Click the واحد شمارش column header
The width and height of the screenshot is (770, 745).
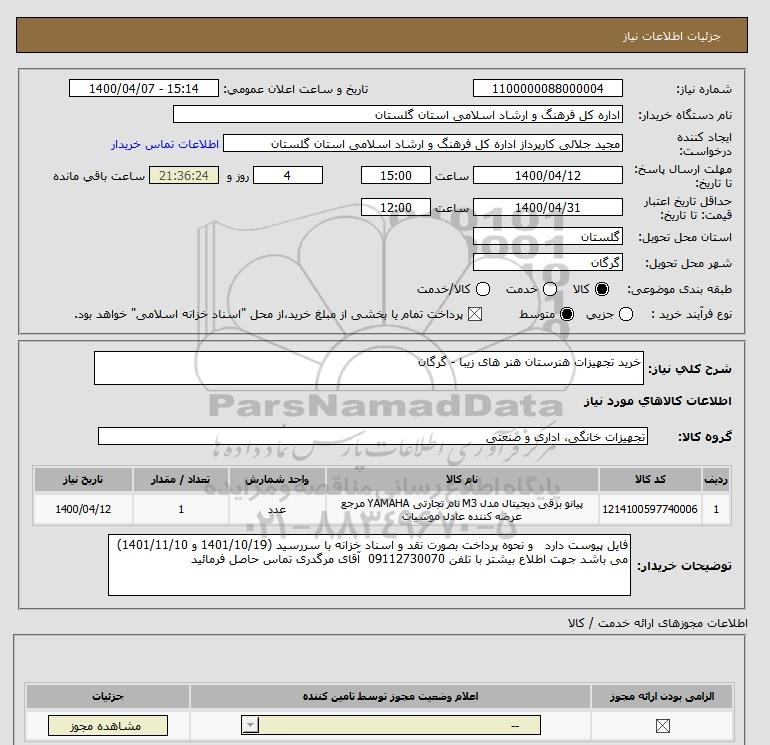(x=277, y=479)
